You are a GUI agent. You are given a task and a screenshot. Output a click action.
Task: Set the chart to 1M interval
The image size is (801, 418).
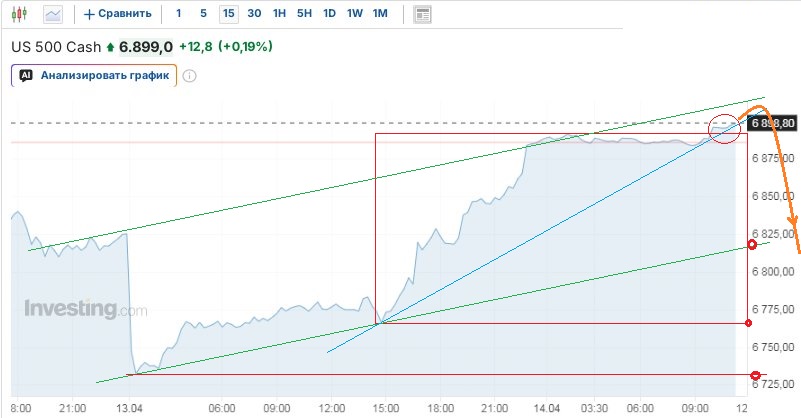click(380, 14)
